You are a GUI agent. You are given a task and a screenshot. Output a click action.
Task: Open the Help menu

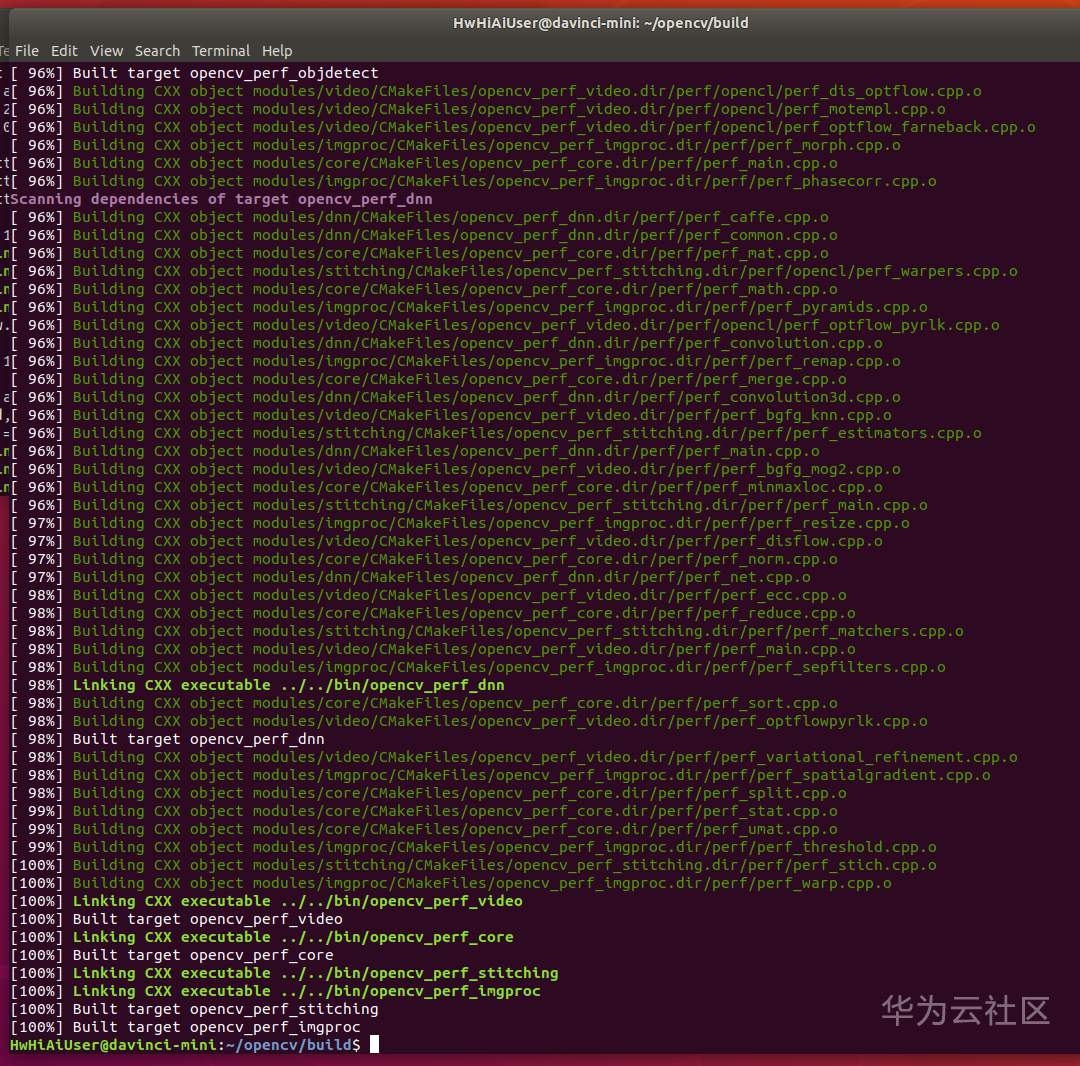[x=277, y=51]
